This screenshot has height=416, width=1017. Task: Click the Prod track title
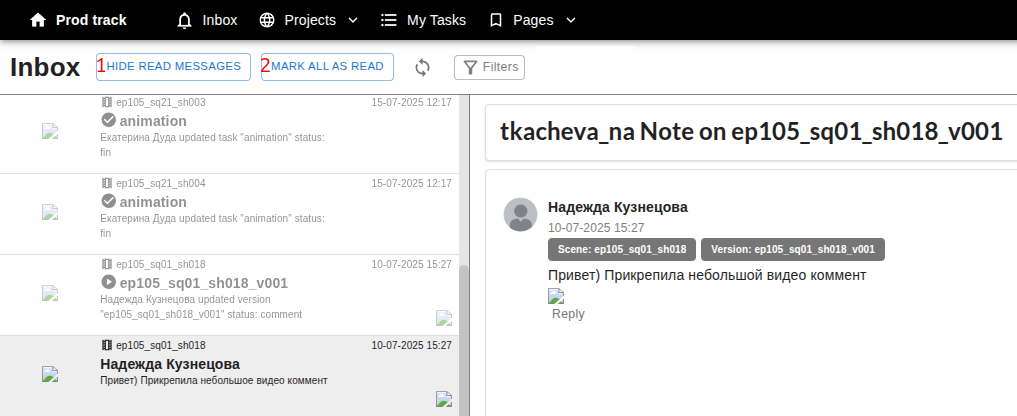[x=91, y=20]
